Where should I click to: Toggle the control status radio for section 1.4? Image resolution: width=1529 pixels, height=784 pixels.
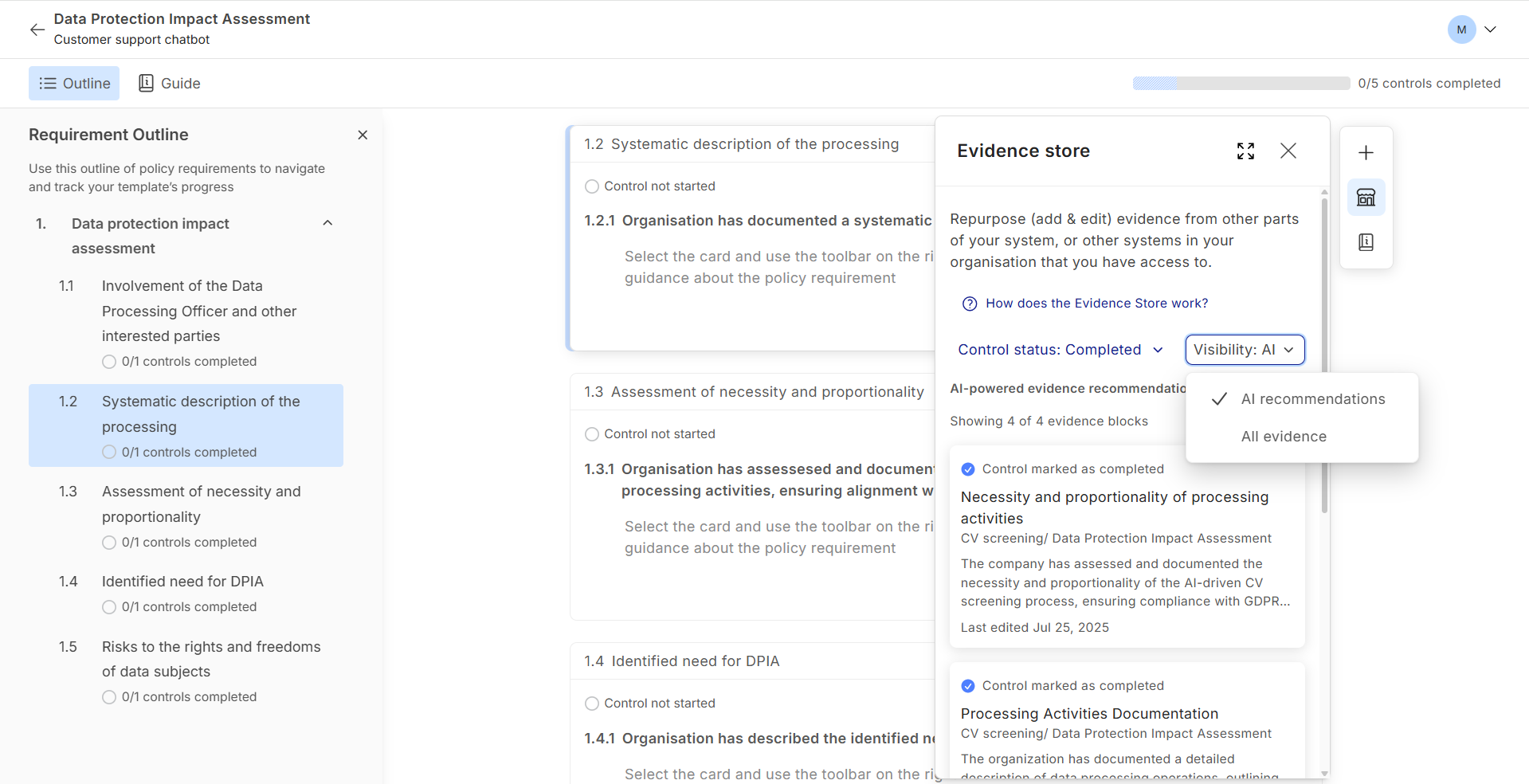click(592, 704)
